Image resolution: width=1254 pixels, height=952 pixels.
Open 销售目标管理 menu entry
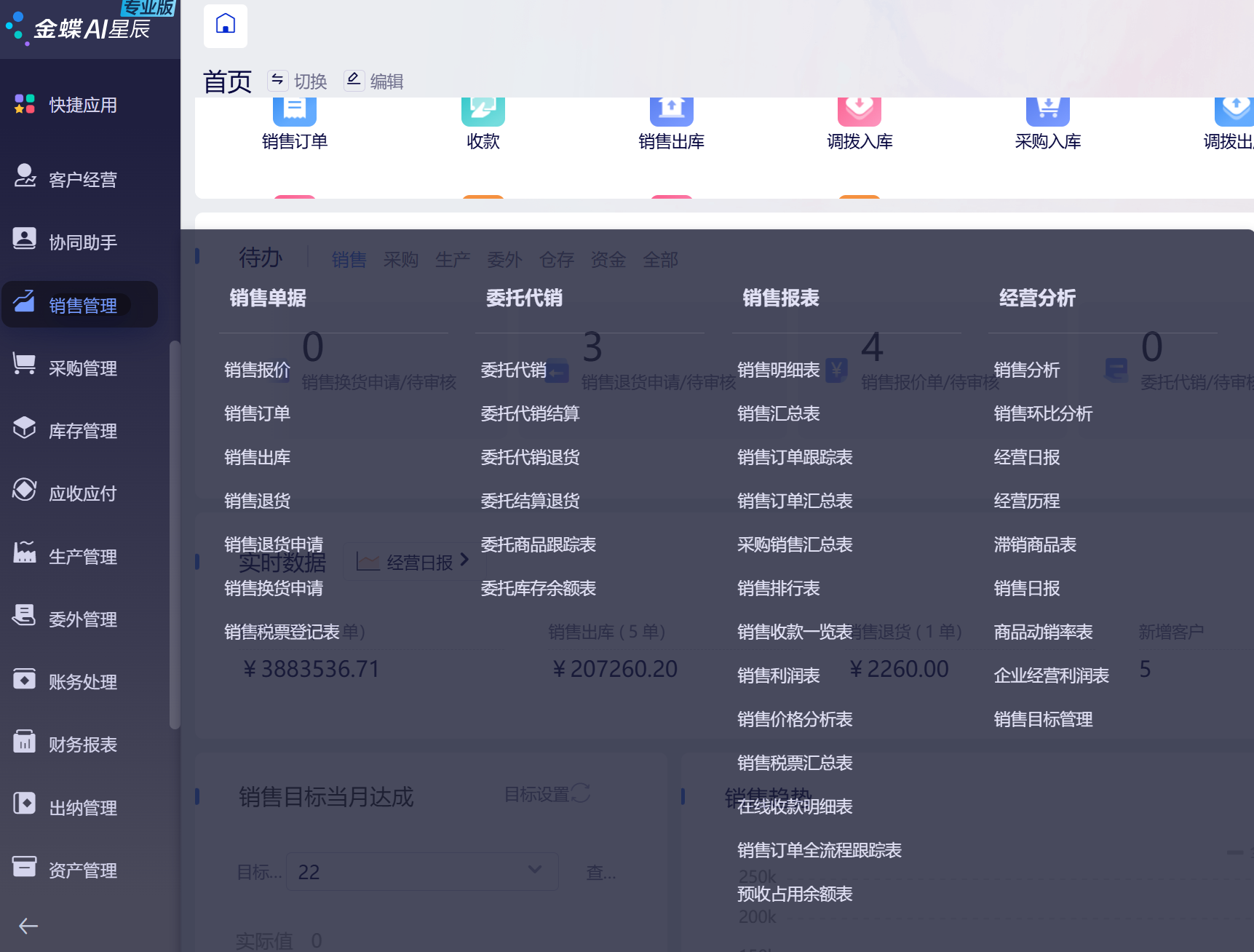coord(1044,720)
